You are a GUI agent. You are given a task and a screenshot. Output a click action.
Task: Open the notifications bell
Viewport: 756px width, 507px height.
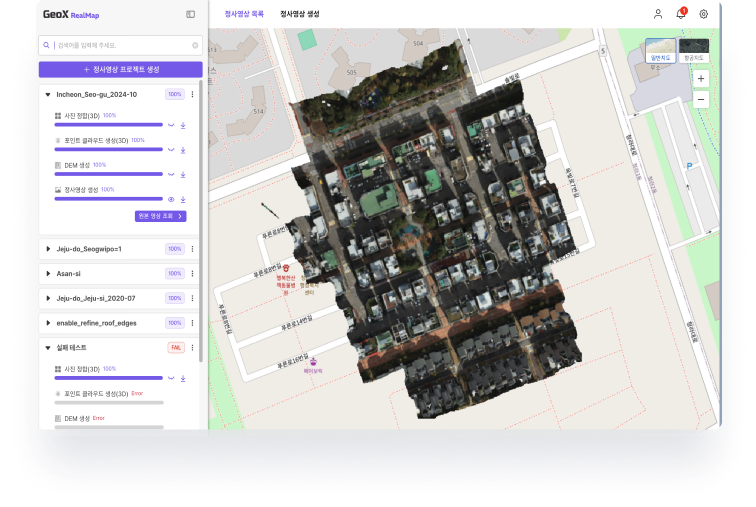[x=681, y=14]
